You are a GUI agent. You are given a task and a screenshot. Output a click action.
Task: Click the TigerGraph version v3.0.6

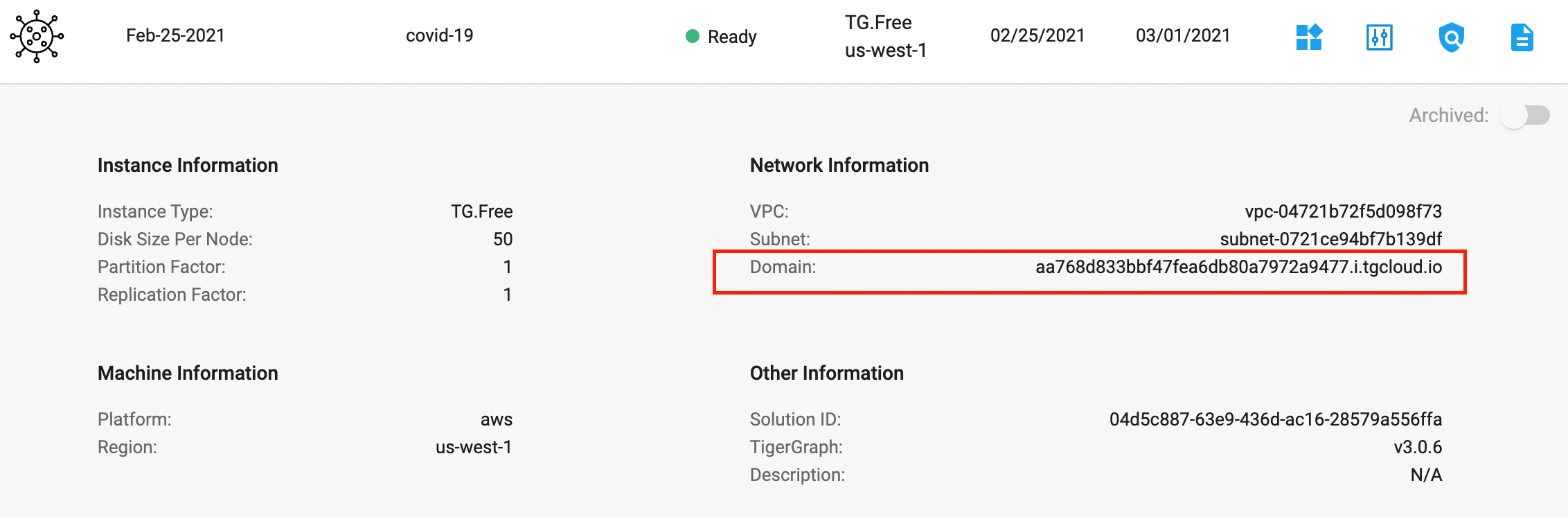[x=1418, y=447]
